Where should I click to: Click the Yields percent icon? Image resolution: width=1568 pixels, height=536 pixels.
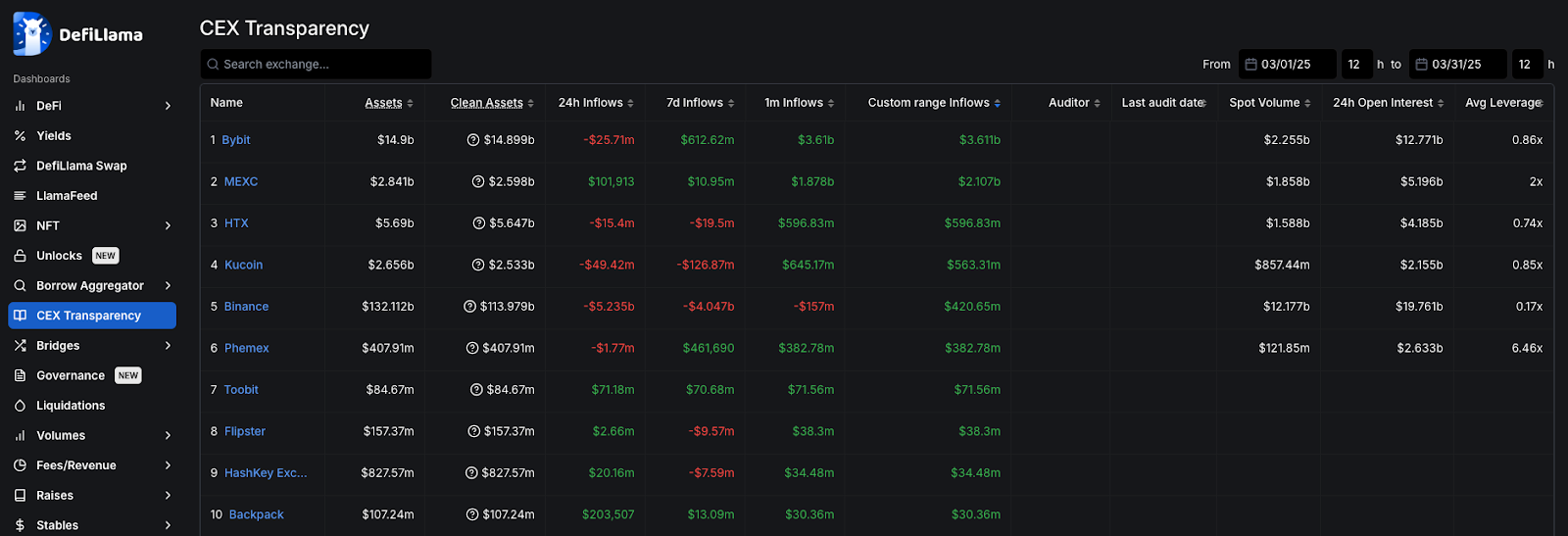point(20,136)
